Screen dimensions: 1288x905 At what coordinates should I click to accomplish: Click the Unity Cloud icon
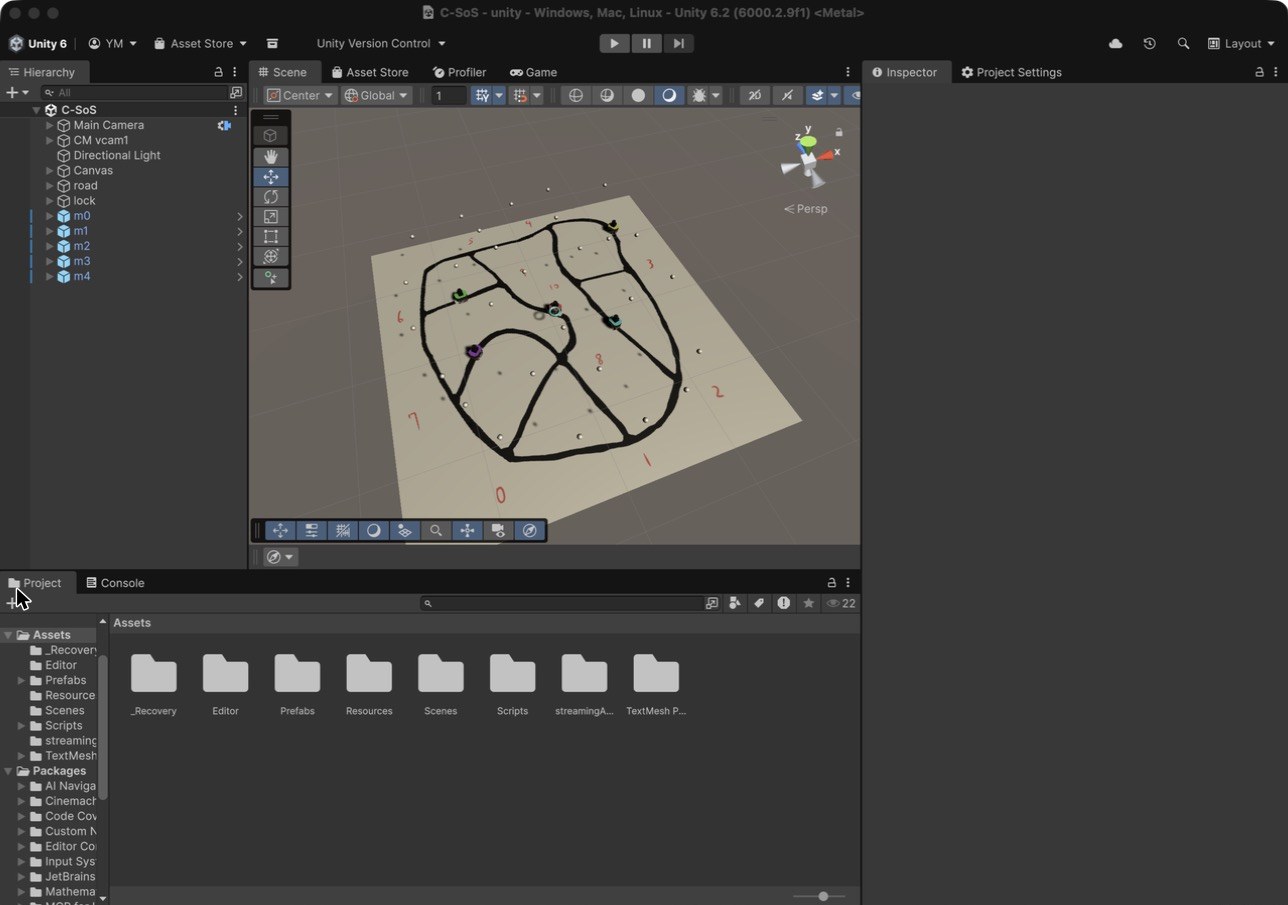coord(1116,44)
